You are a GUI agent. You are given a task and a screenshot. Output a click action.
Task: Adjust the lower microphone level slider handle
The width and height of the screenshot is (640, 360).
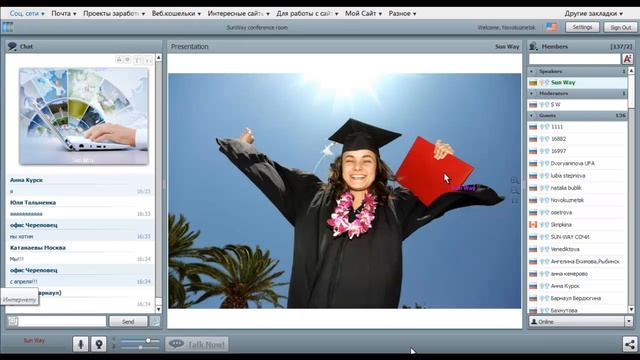pyautogui.click(x=140, y=347)
